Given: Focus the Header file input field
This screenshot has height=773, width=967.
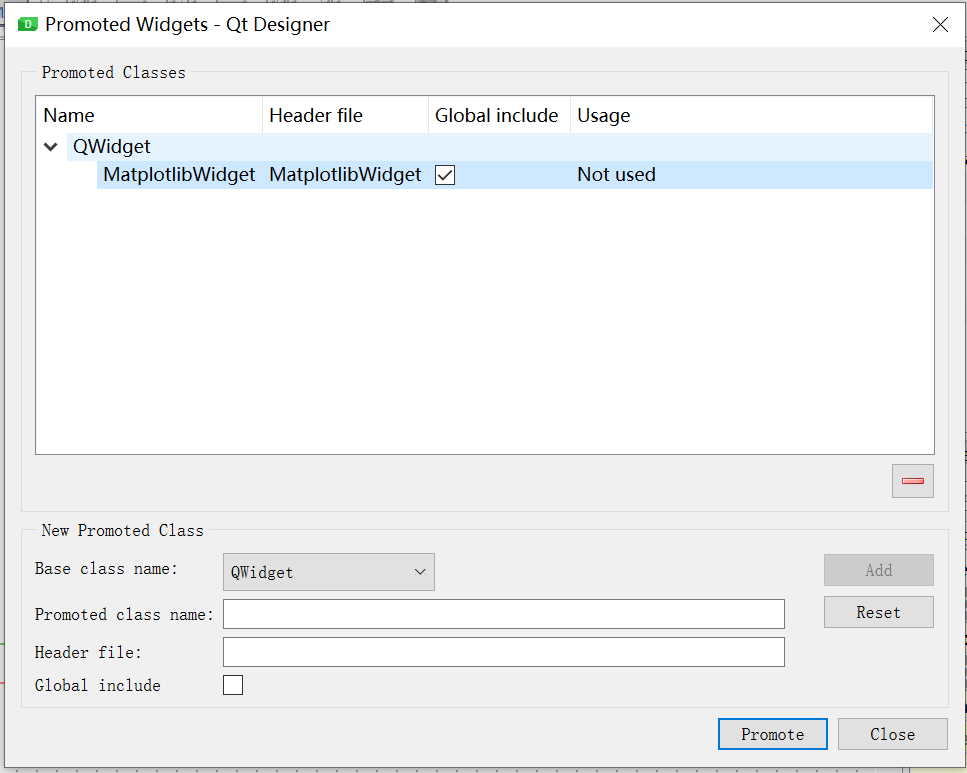Looking at the screenshot, I should coord(503,652).
